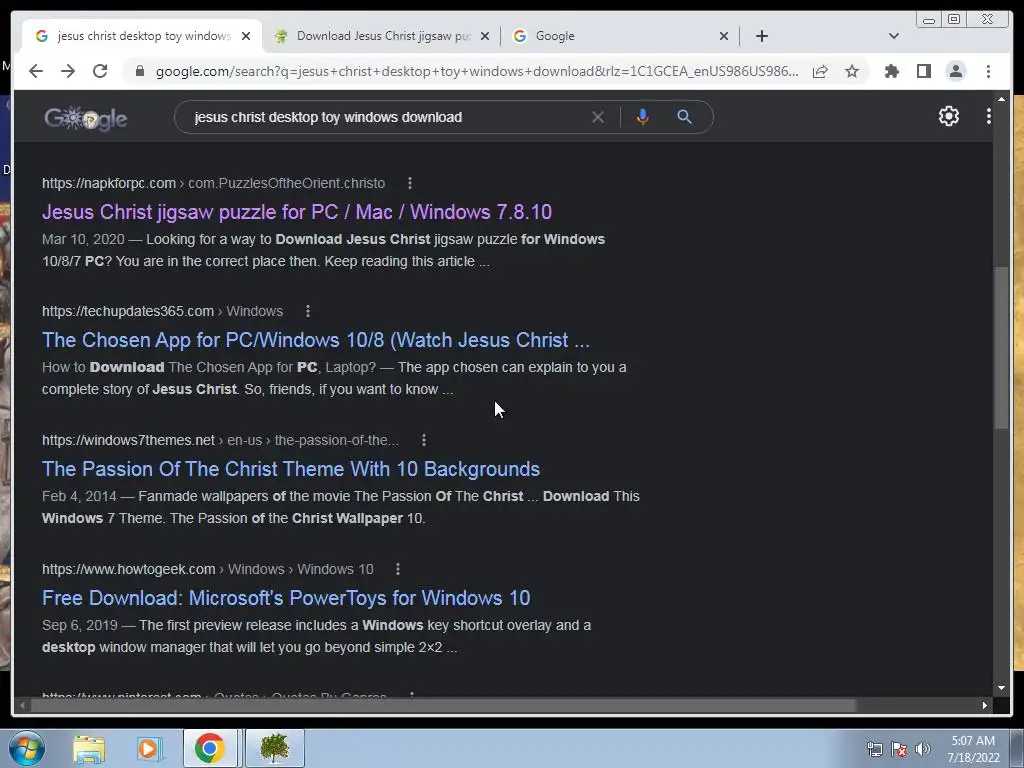The width and height of the screenshot is (1024, 768).
Task: Close the jesus christ desktop toy tab
Action: [246, 36]
